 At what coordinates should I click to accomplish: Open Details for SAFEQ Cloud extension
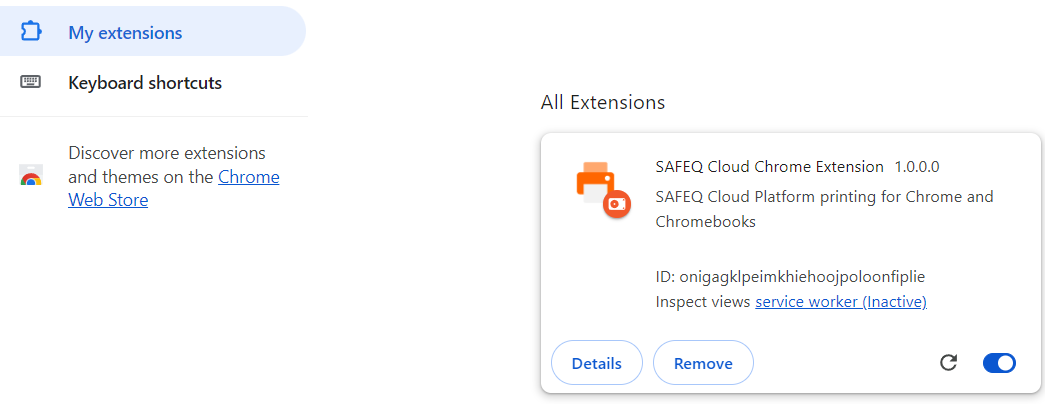coord(596,363)
